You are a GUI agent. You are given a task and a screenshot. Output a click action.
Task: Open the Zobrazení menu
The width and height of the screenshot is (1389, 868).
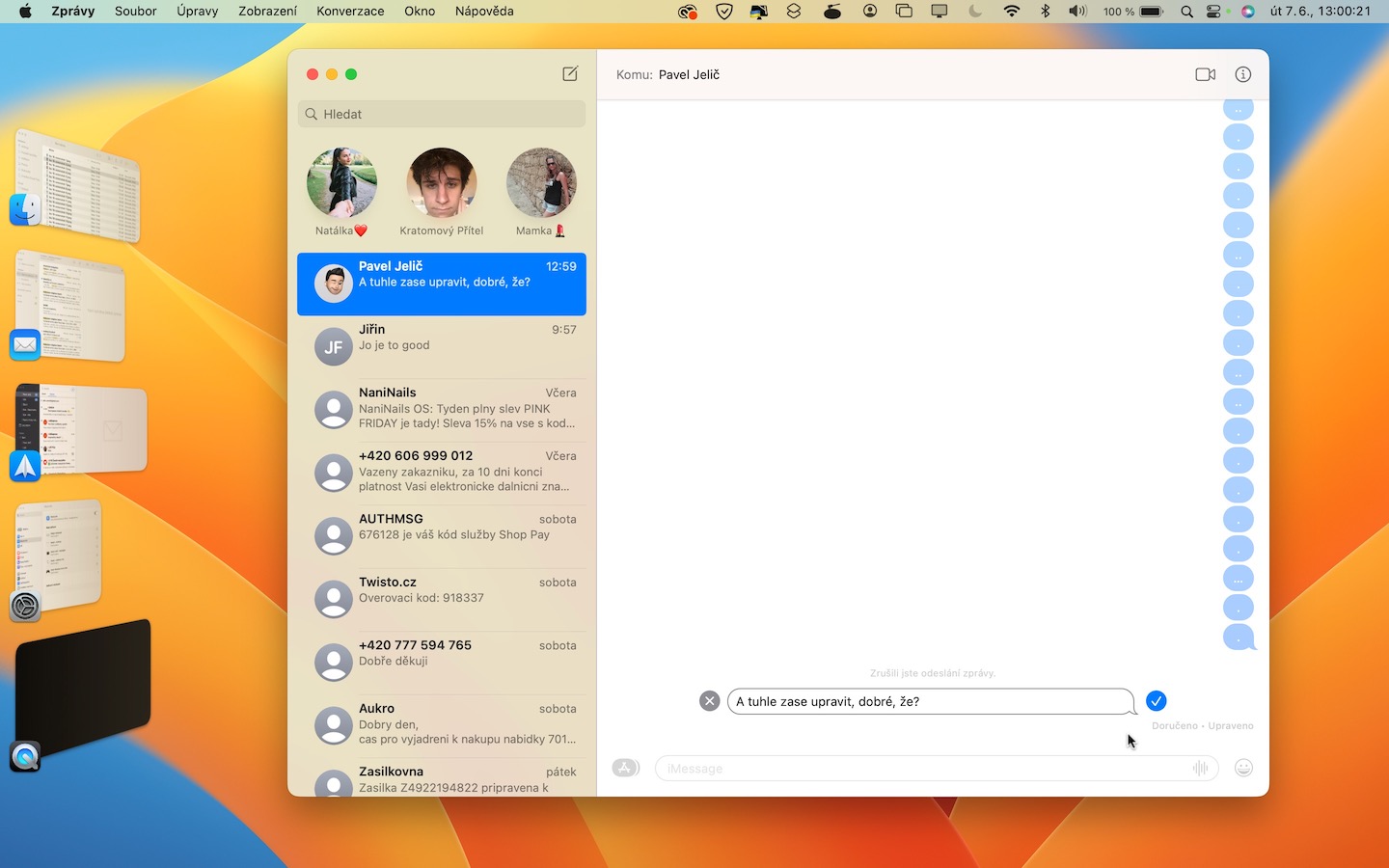(267, 12)
